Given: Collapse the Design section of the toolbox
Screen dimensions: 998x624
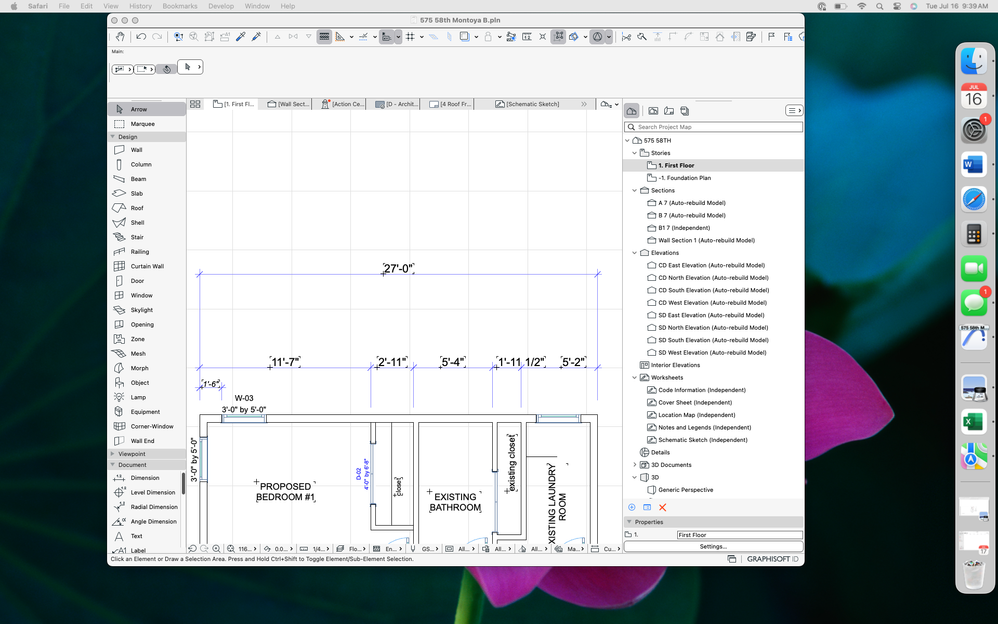Looking at the screenshot, I should 112,137.
